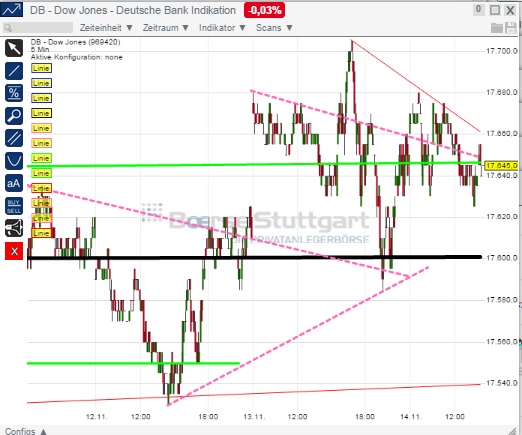Click the yellow 17.645,0 current price tag
522x435 pixels.
501,166
